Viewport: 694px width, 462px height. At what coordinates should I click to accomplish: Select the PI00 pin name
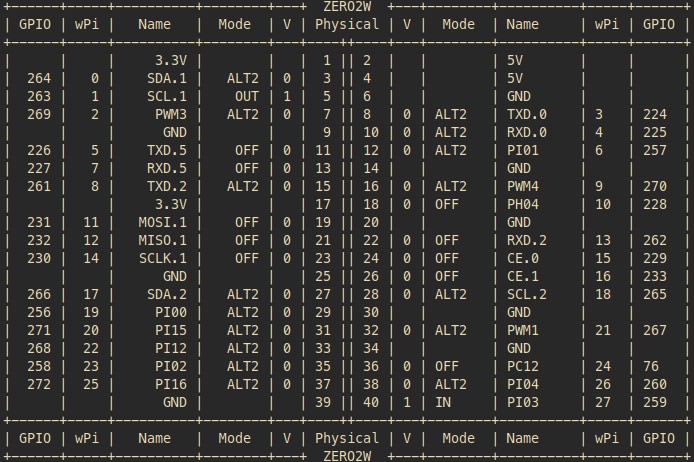(x=171, y=312)
